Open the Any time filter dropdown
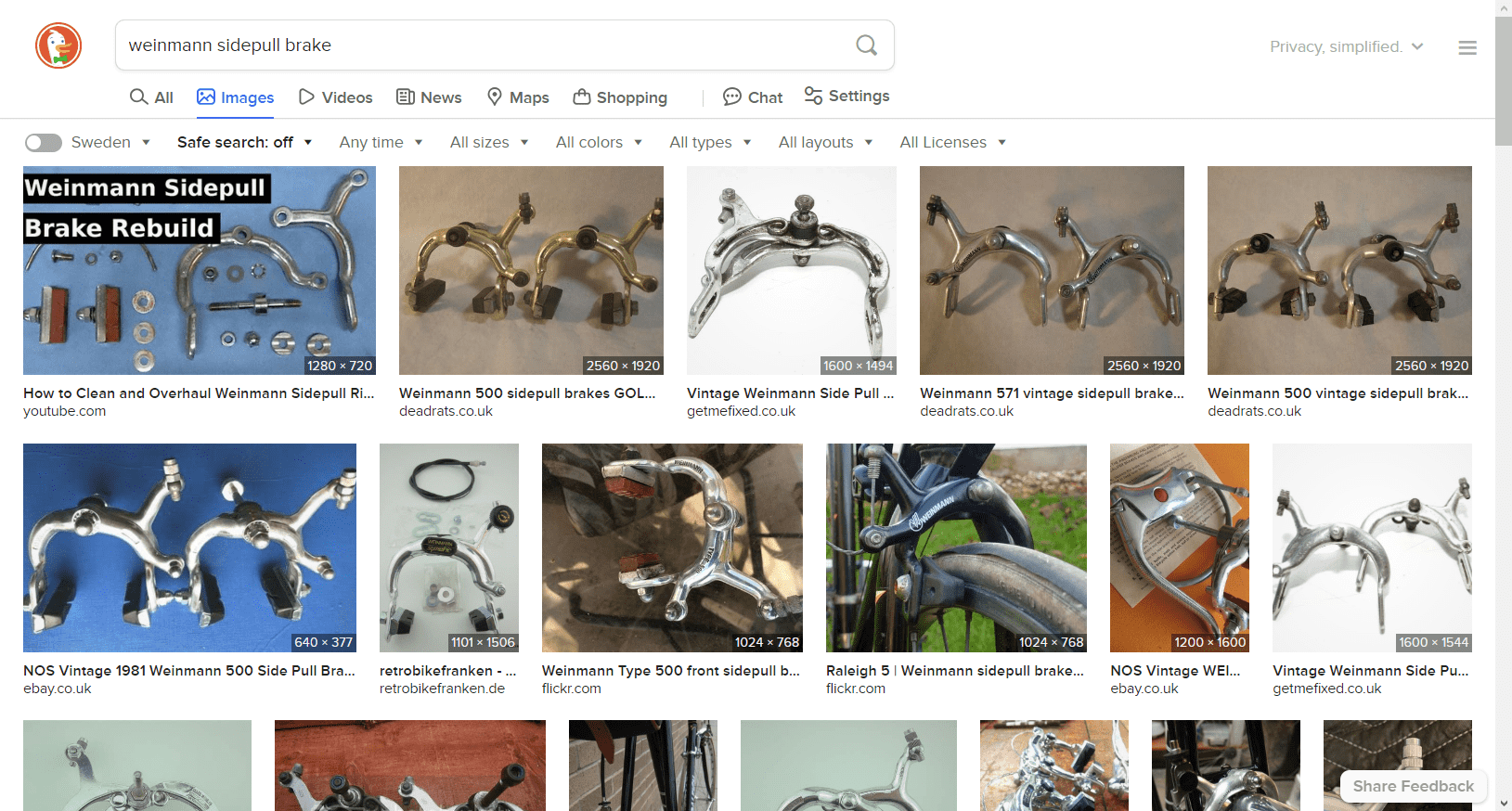1512x811 pixels. click(x=381, y=142)
